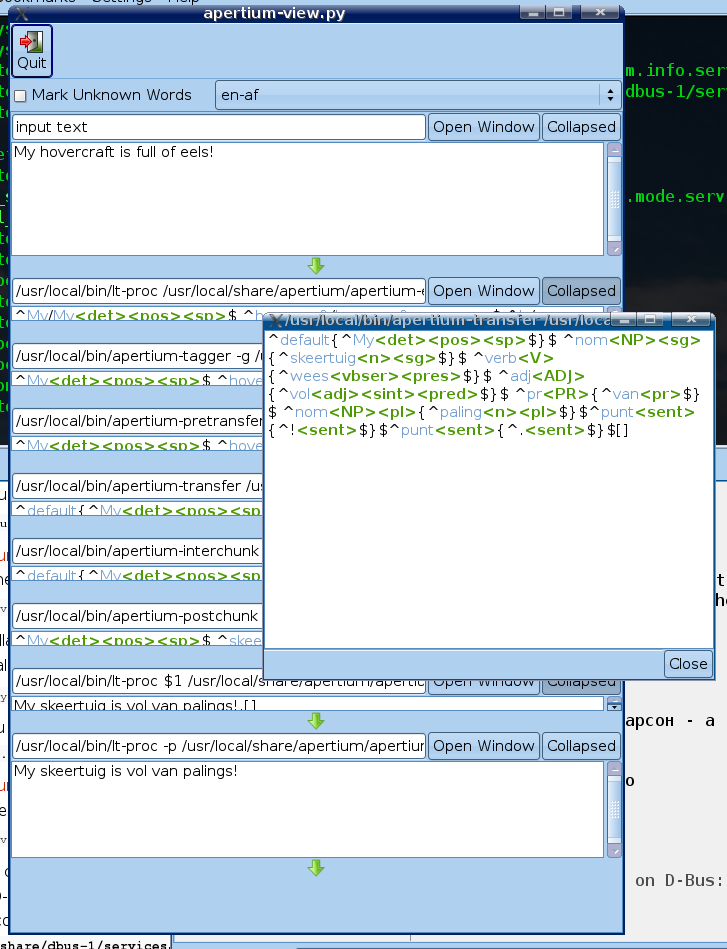Screen dimensions: 727x949
Task: Click apertium-transfer command field in main window
Action: [138, 486]
